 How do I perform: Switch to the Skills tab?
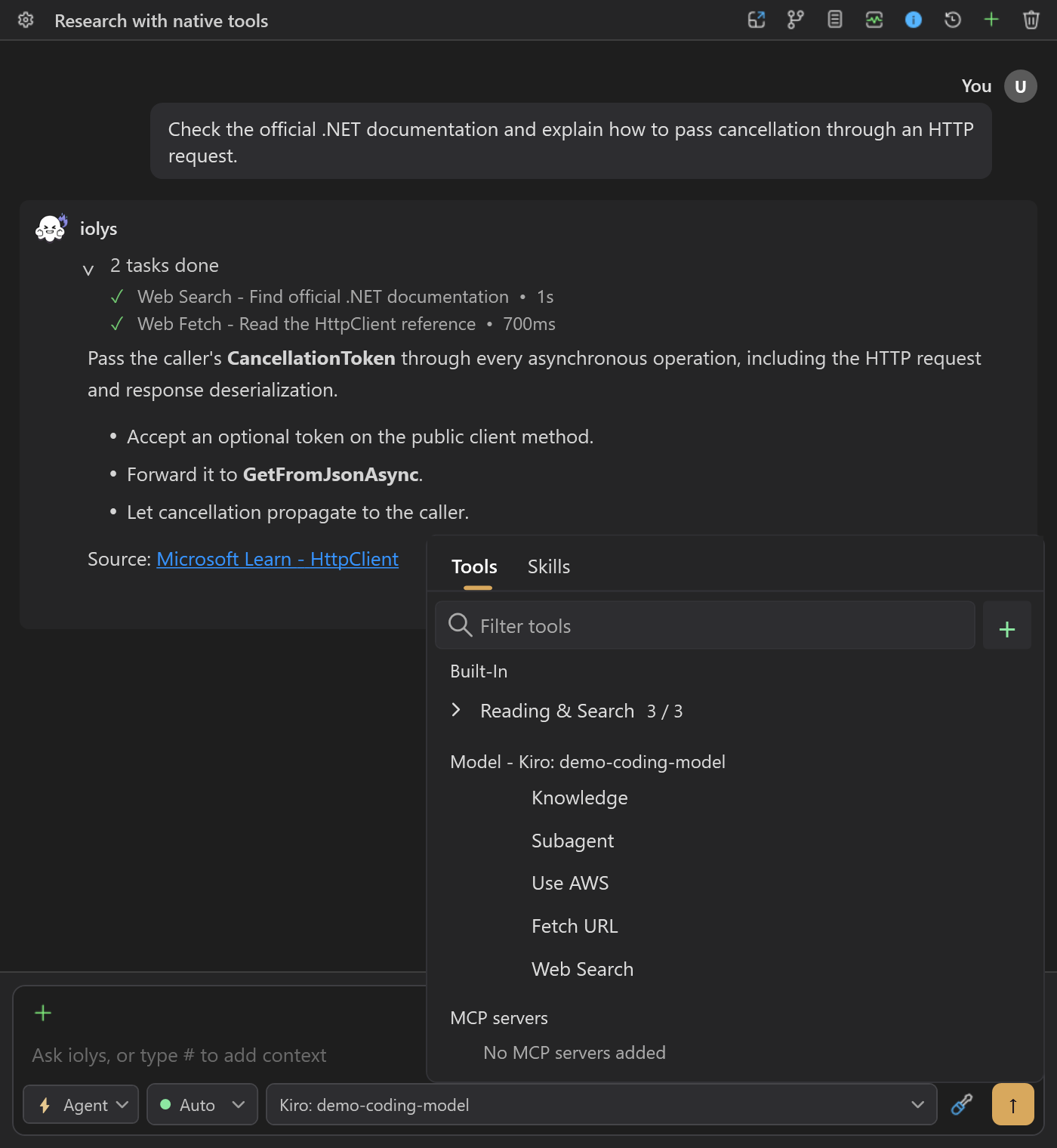pyautogui.click(x=549, y=566)
